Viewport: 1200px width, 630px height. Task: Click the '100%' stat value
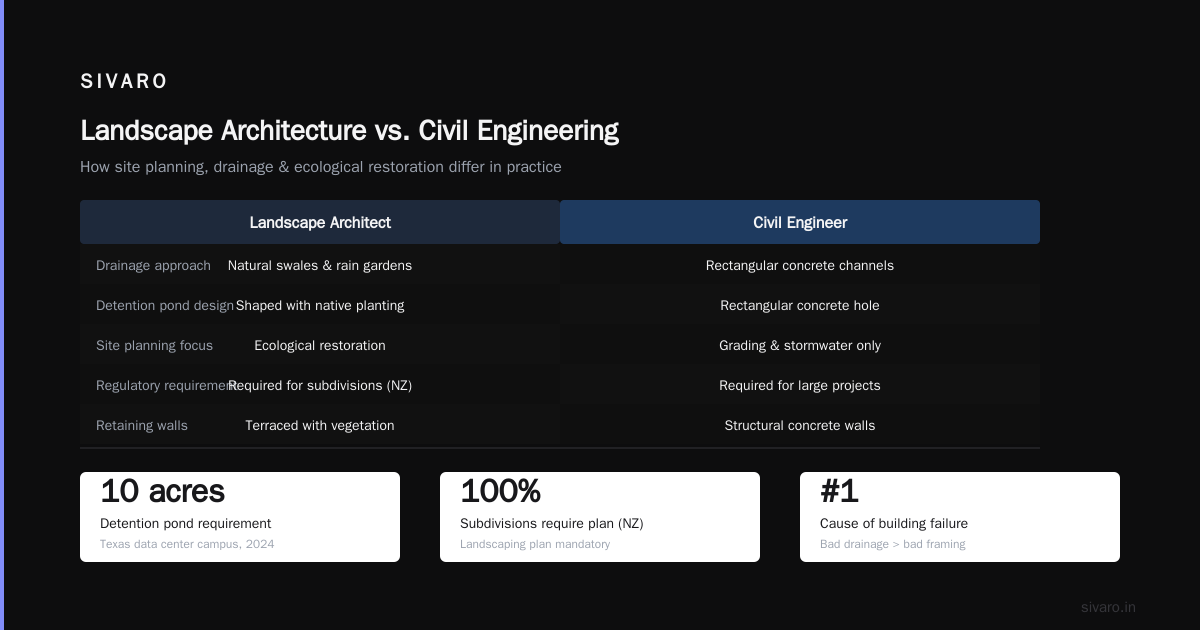pos(500,492)
